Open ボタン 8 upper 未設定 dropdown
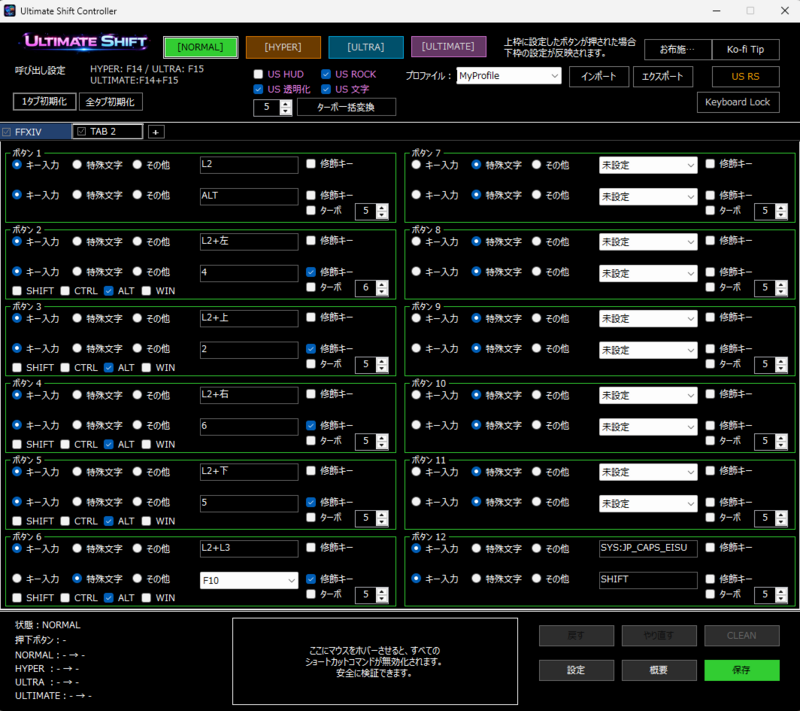Image resolution: width=800 pixels, height=711 pixels. [x=648, y=242]
